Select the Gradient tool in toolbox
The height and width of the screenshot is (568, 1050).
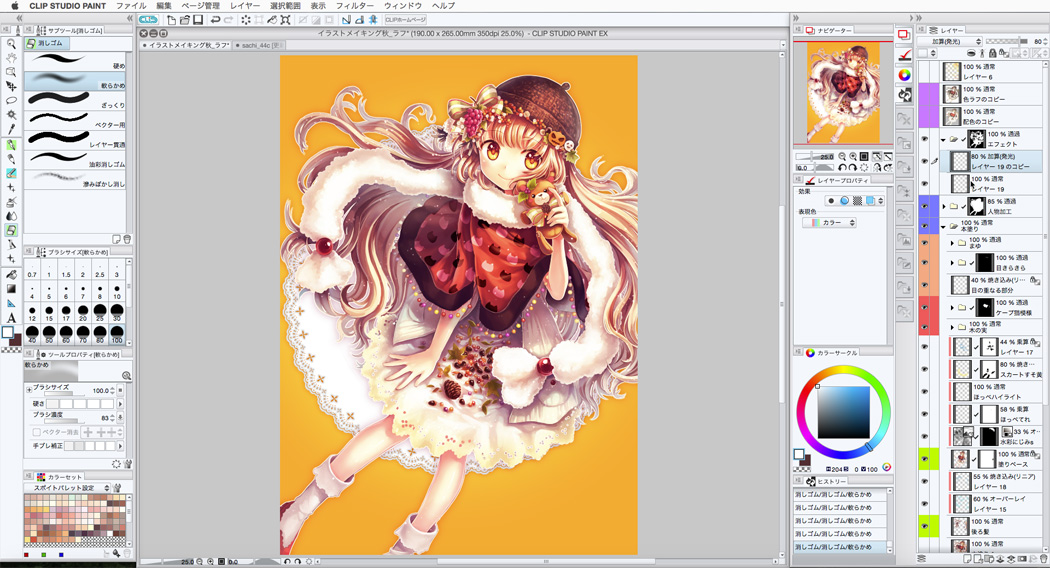pos(11,289)
